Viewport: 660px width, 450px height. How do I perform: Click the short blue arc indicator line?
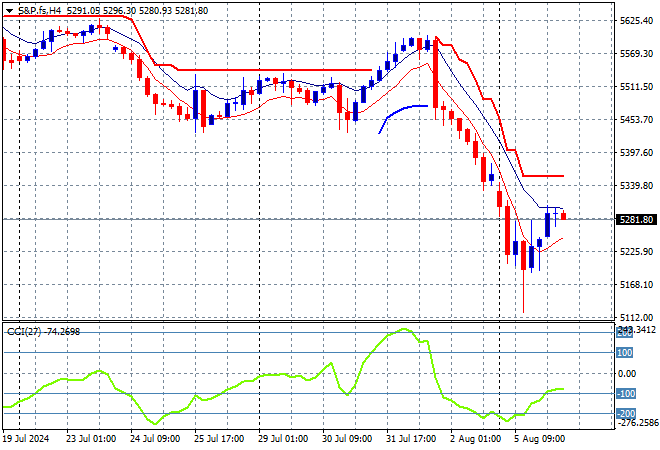(x=404, y=108)
